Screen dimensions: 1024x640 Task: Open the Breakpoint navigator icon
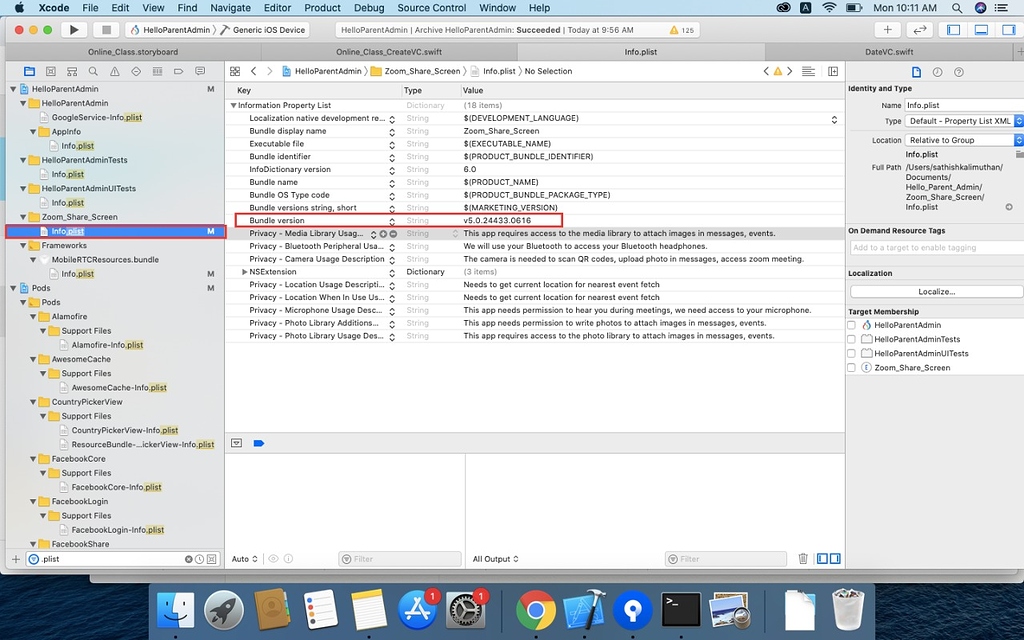[x=178, y=71]
